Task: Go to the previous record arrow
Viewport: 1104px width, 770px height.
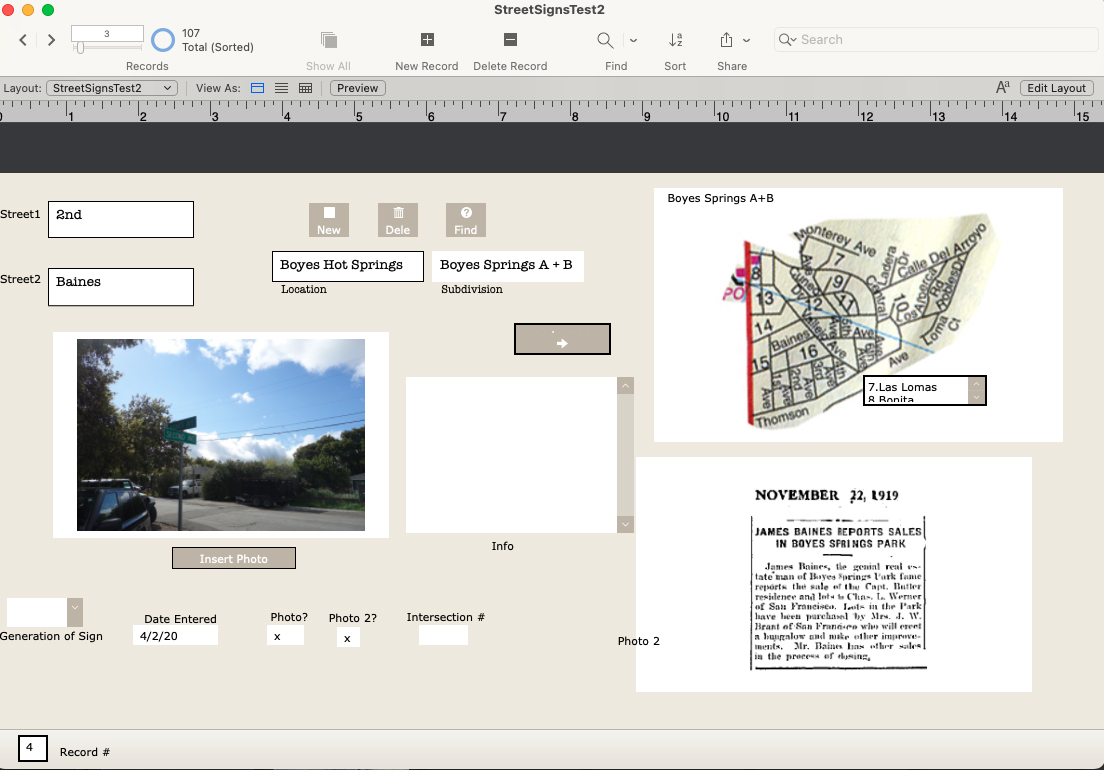Action: [x=24, y=40]
